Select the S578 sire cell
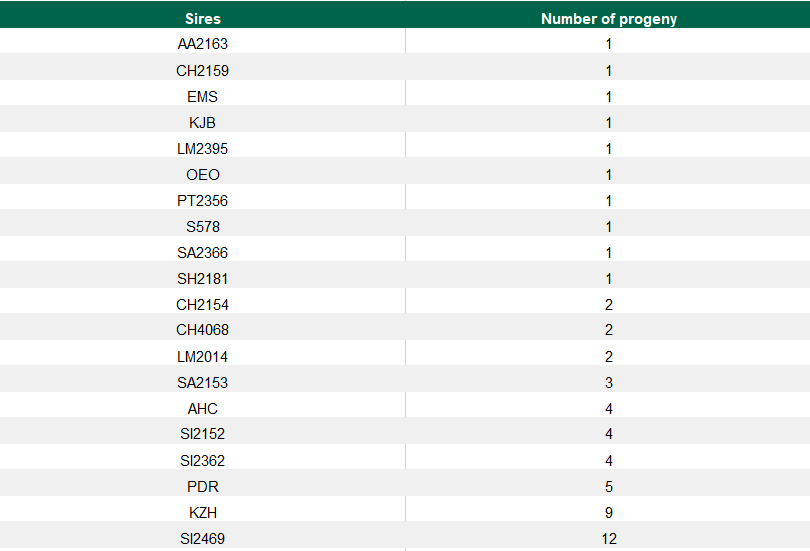 (x=203, y=227)
